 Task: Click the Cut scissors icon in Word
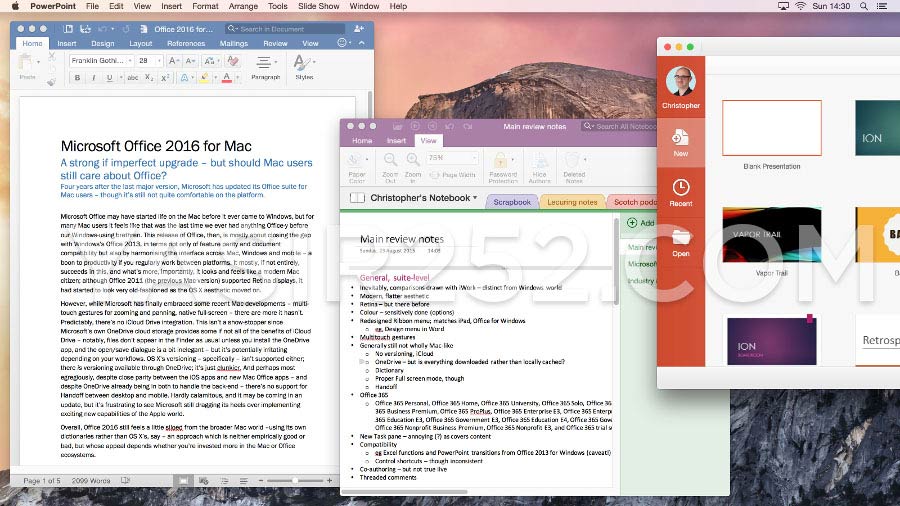tap(52, 56)
